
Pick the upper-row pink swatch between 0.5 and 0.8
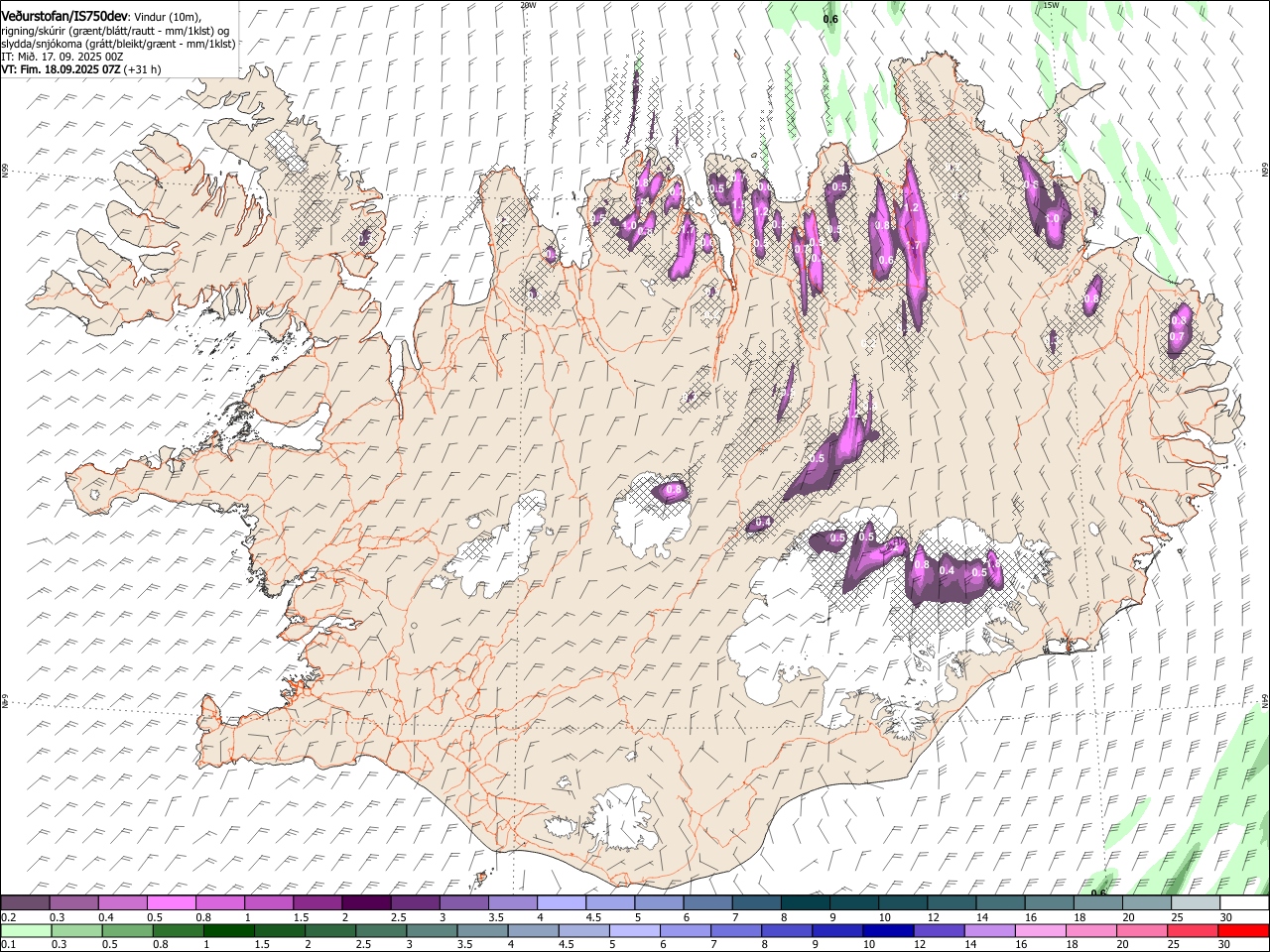coord(171,903)
